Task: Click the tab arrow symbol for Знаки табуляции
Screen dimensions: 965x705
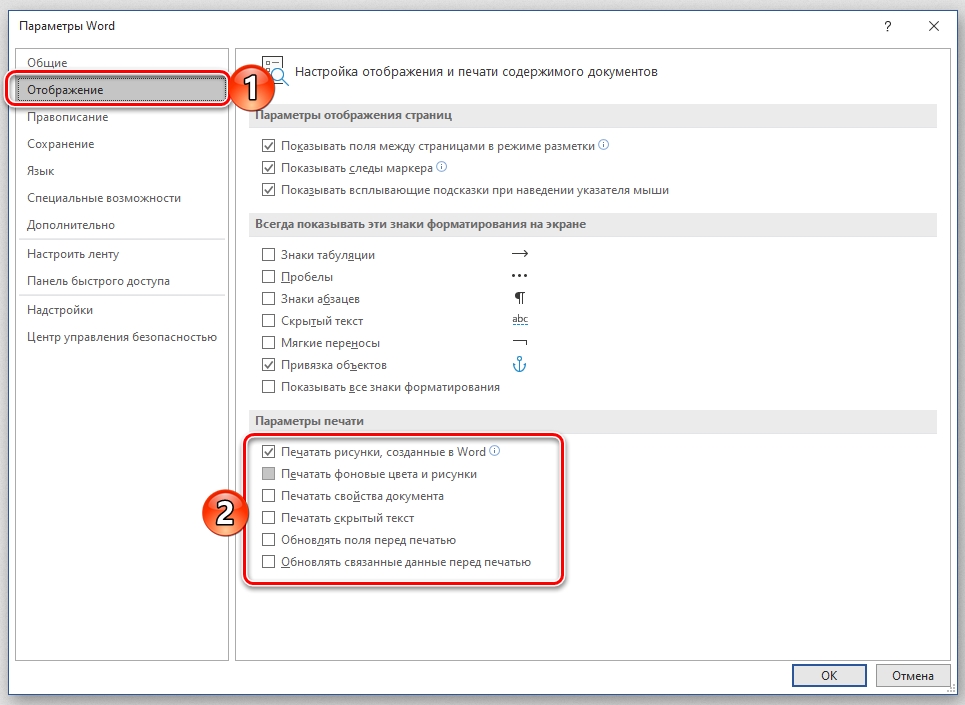Action: (519, 255)
